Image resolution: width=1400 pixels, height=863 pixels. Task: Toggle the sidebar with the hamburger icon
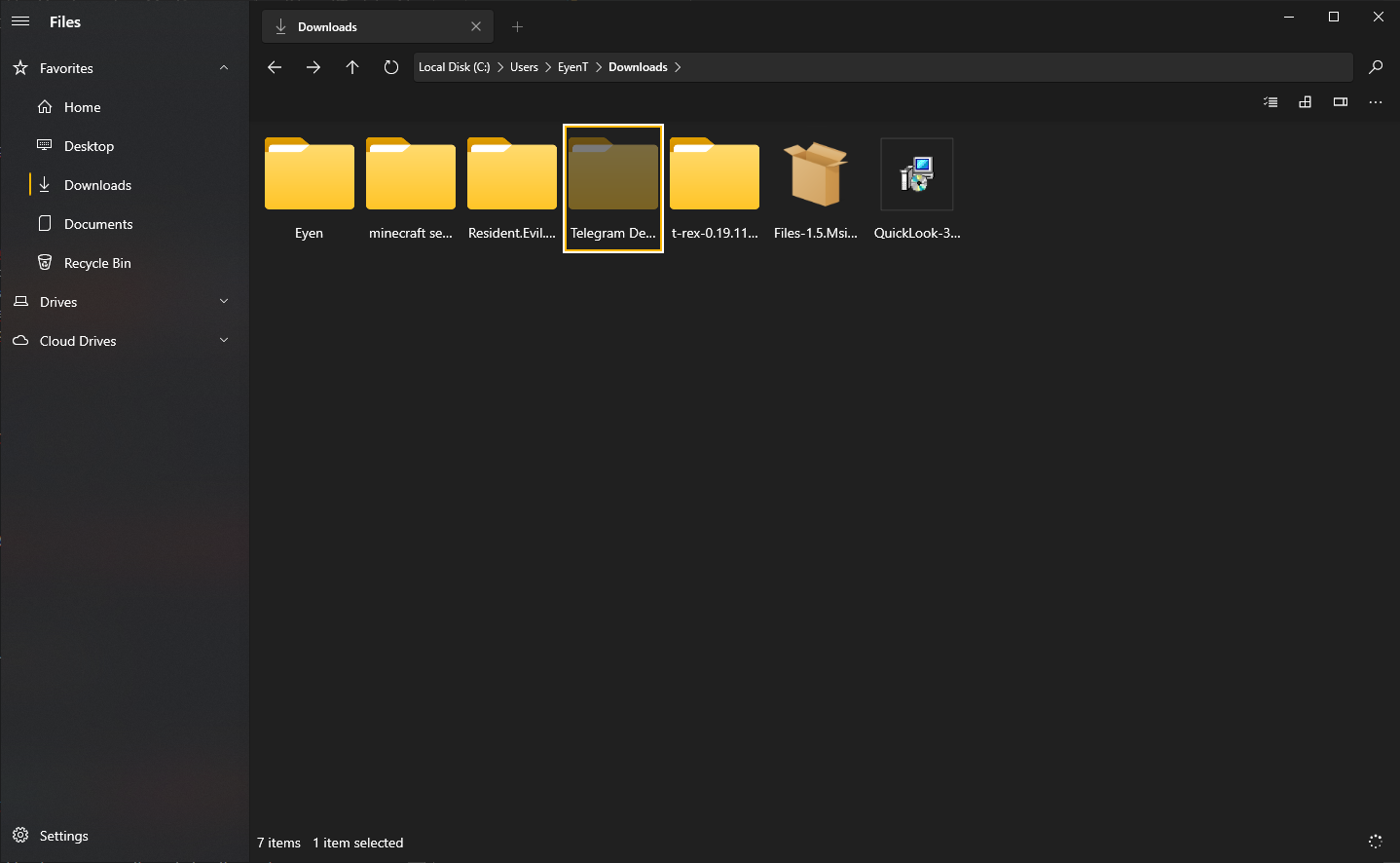coord(19,20)
